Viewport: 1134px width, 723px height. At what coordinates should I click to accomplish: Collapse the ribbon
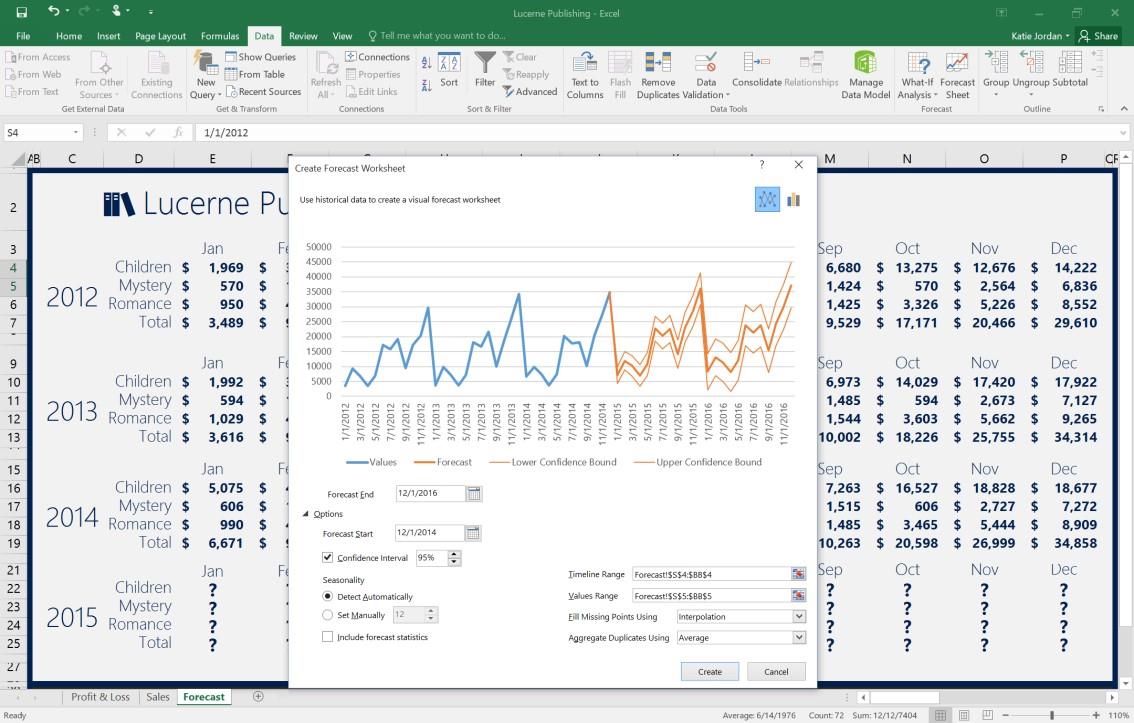[1124, 108]
